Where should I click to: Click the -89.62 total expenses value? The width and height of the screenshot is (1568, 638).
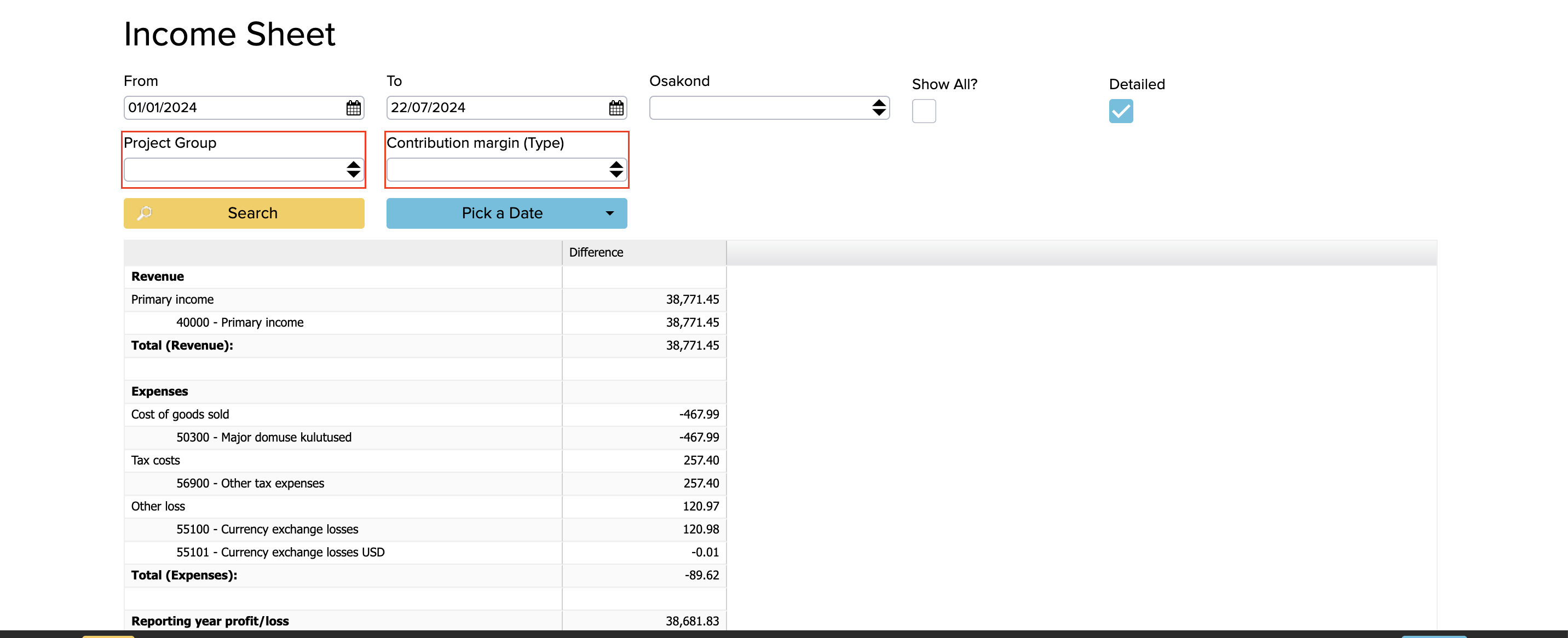(x=702, y=576)
